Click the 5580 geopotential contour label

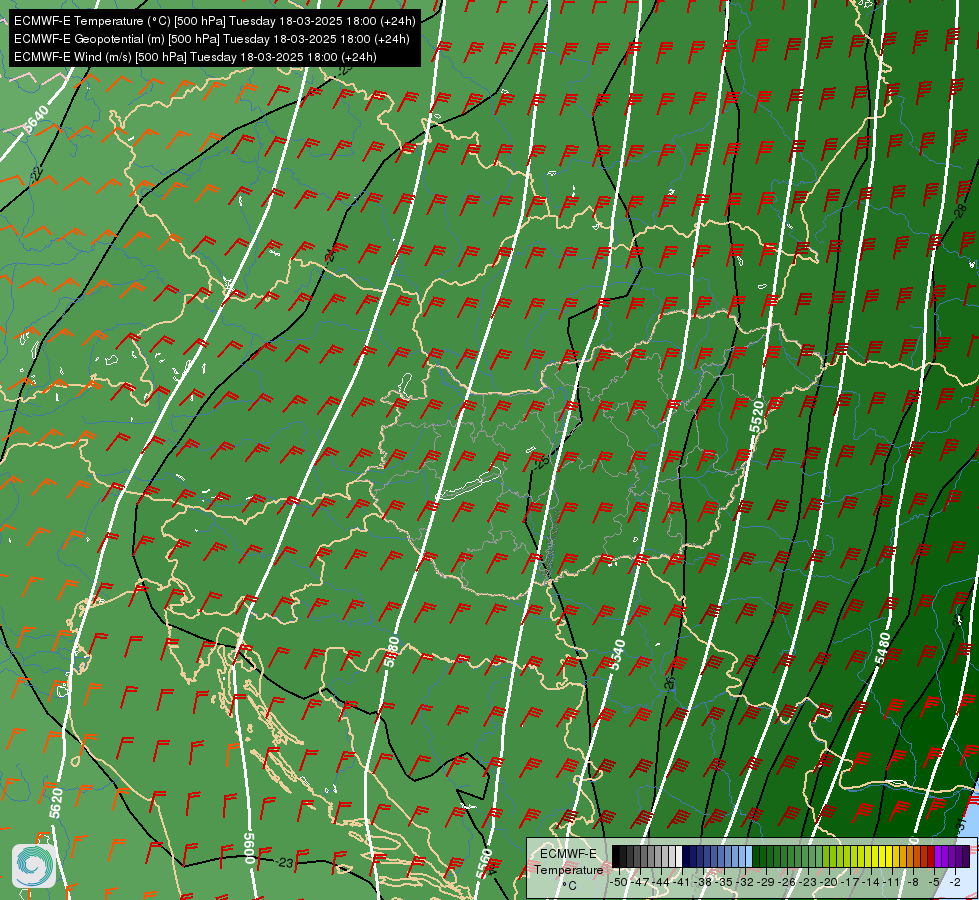click(x=391, y=651)
